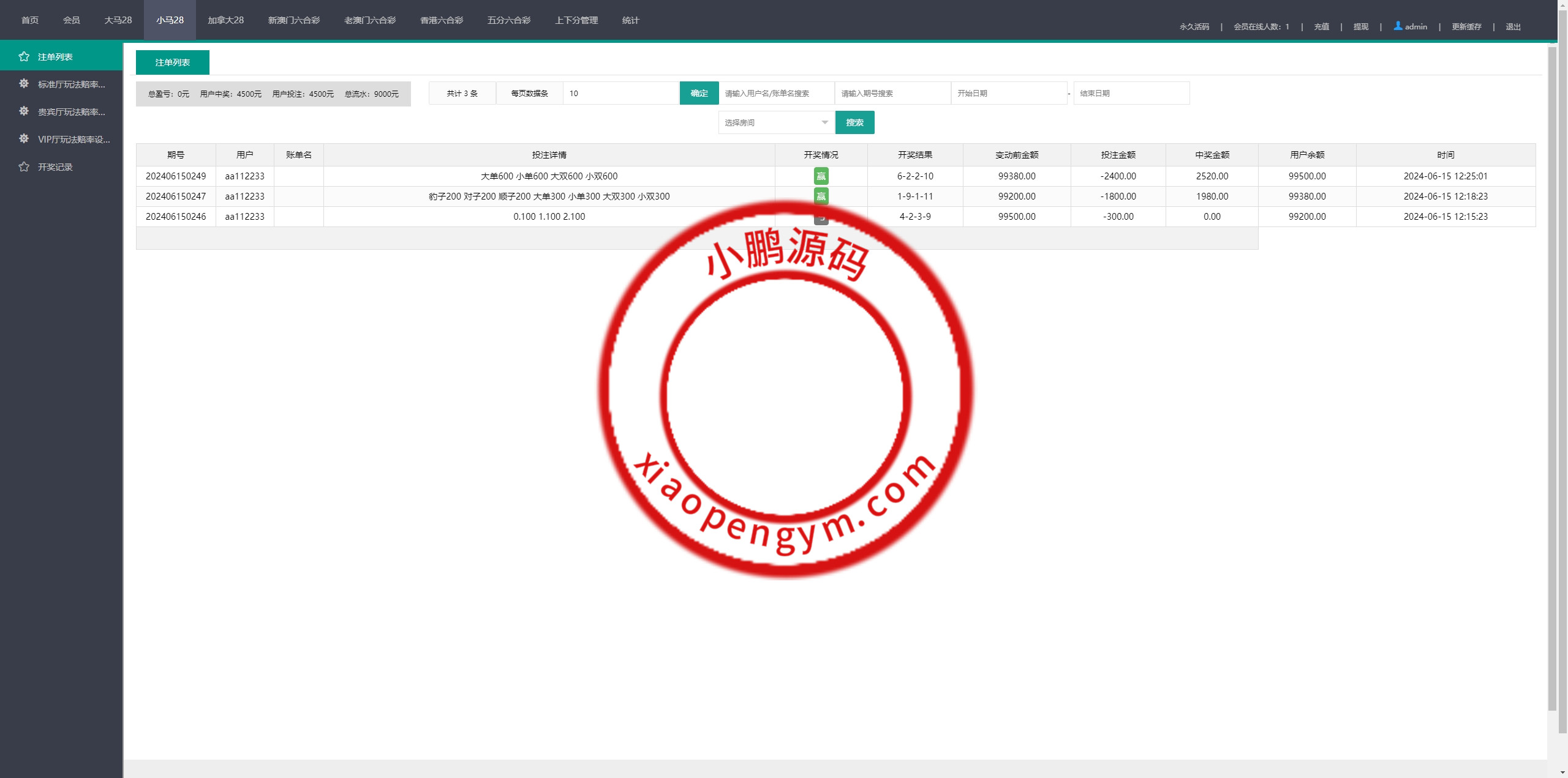The height and width of the screenshot is (778, 1568).
Task: Open the 结束日期 date picker field
Action: (1131, 93)
